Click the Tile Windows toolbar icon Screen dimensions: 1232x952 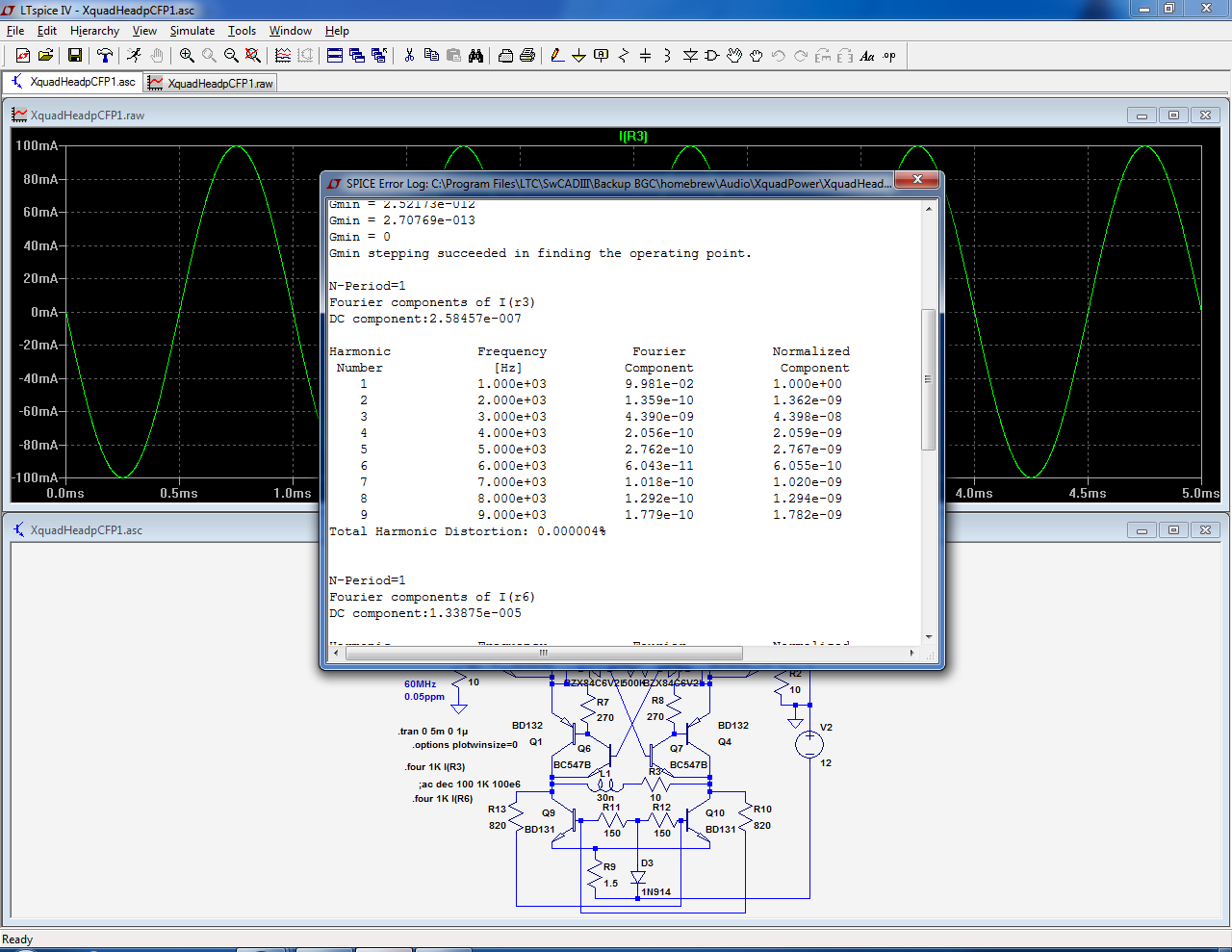pyautogui.click(x=335, y=56)
